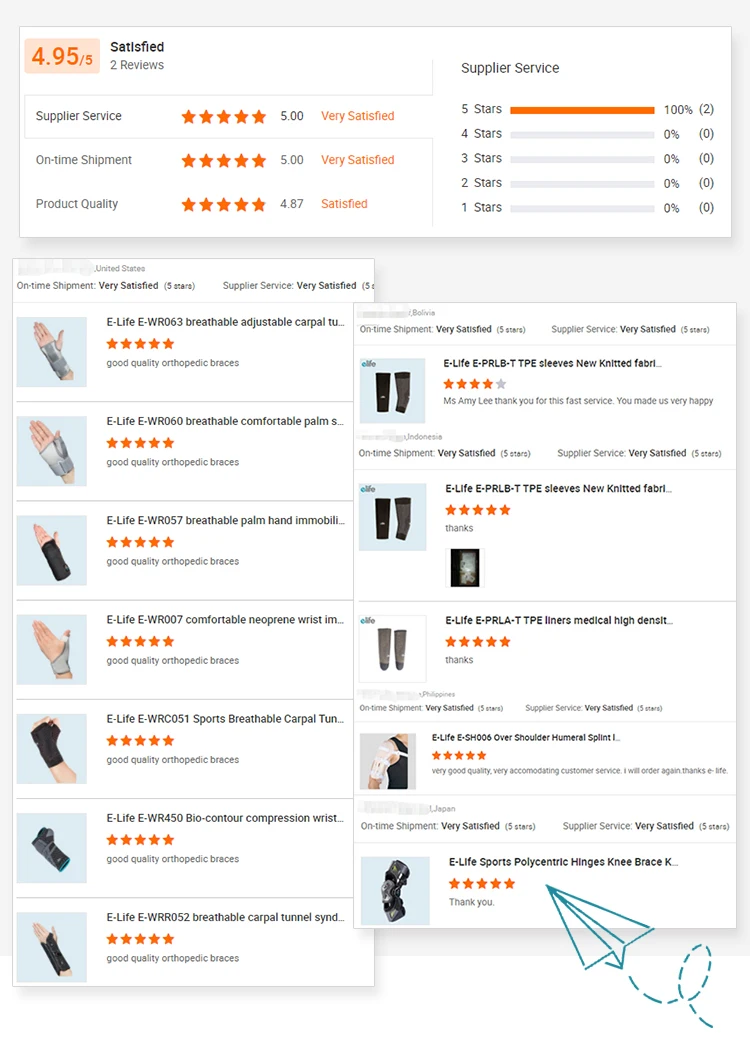Select the 5 Stars rating bar

point(582,110)
